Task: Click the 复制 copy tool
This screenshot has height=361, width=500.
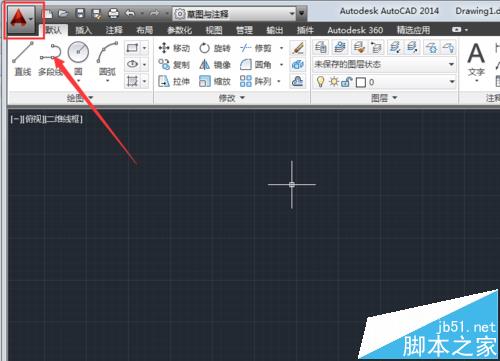Action: tap(174, 64)
